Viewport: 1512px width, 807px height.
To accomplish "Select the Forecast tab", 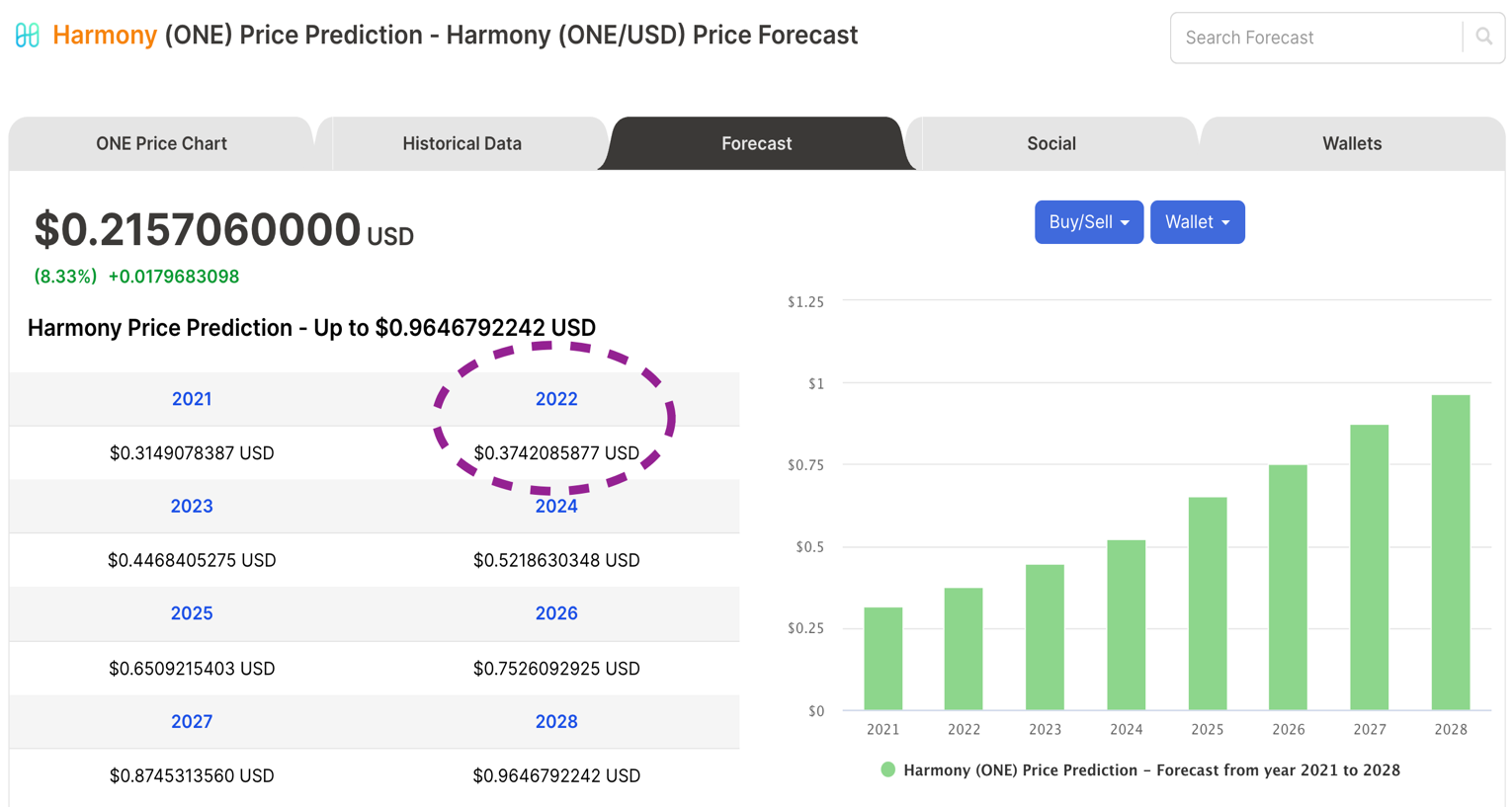I will tap(756, 143).
